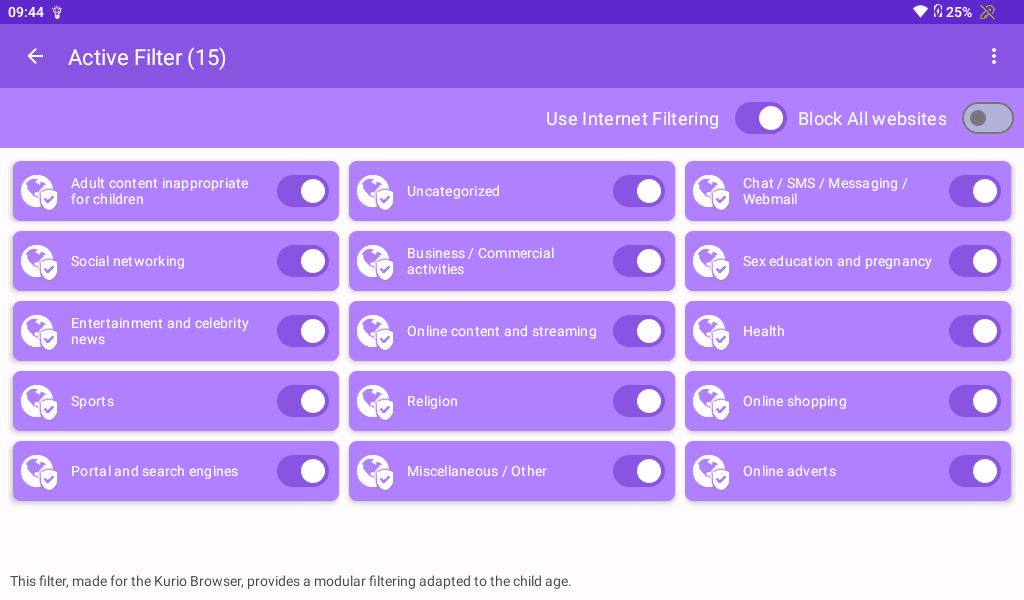Tap the Business / Commercial activities label
The width and height of the screenshot is (1024, 600).
coord(480,262)
